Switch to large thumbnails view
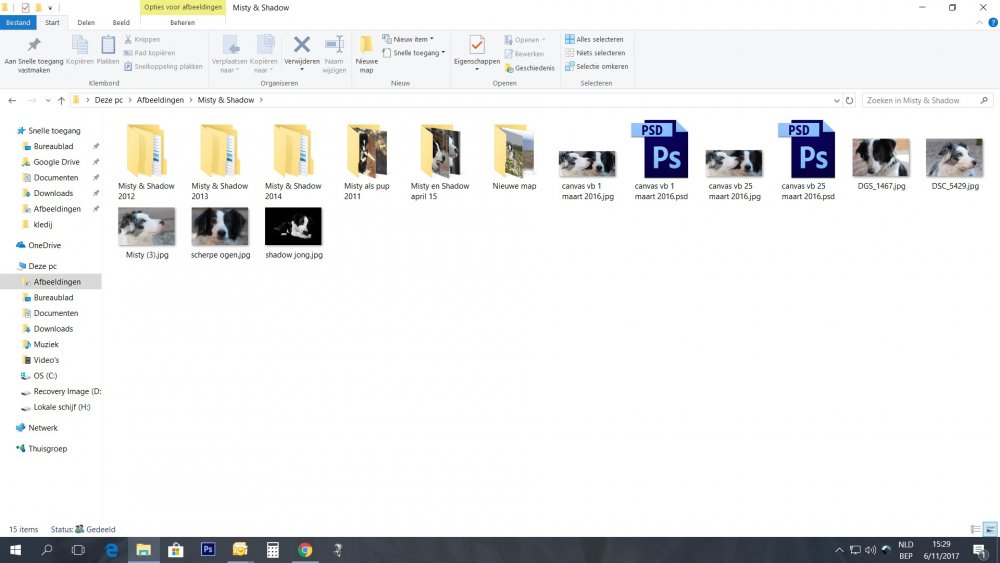Image resolution: width=1000 pixels, height=563 pixels. (x=990, y=529)
